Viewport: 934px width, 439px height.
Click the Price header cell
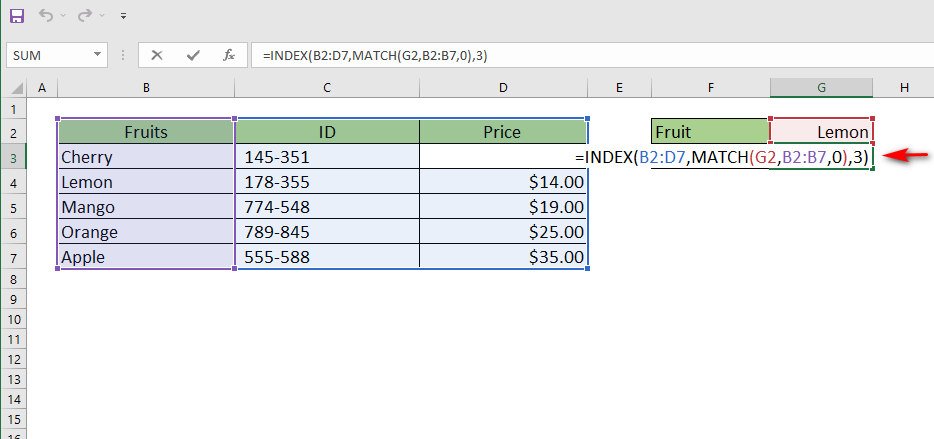click(504, 132)
